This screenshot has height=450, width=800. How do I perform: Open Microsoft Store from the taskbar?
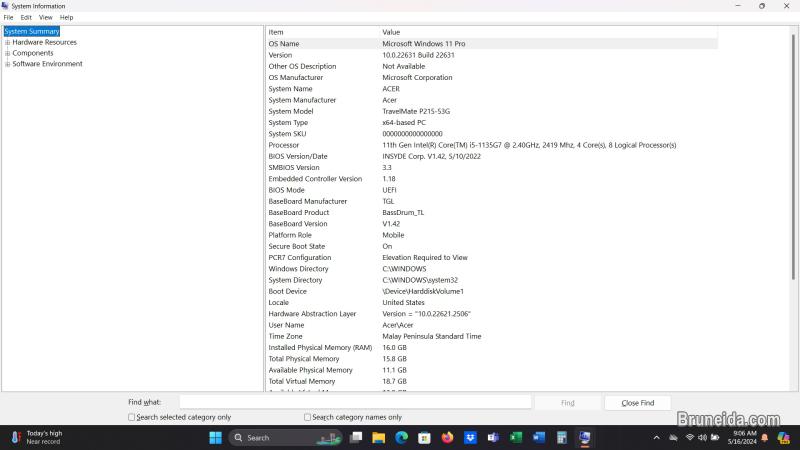pos(425,437)
